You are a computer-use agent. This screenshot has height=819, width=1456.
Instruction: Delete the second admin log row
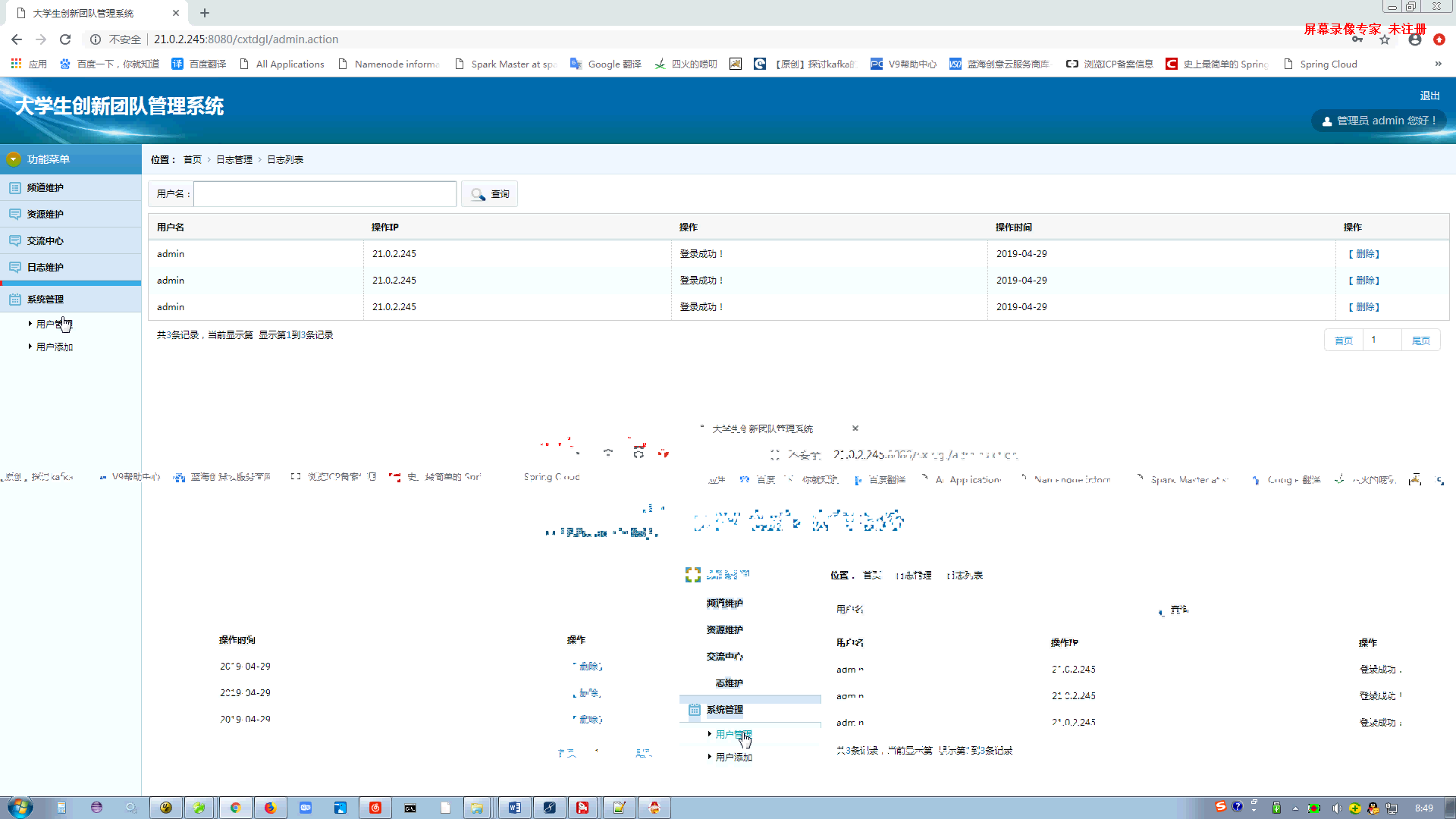pos(1363,281)
